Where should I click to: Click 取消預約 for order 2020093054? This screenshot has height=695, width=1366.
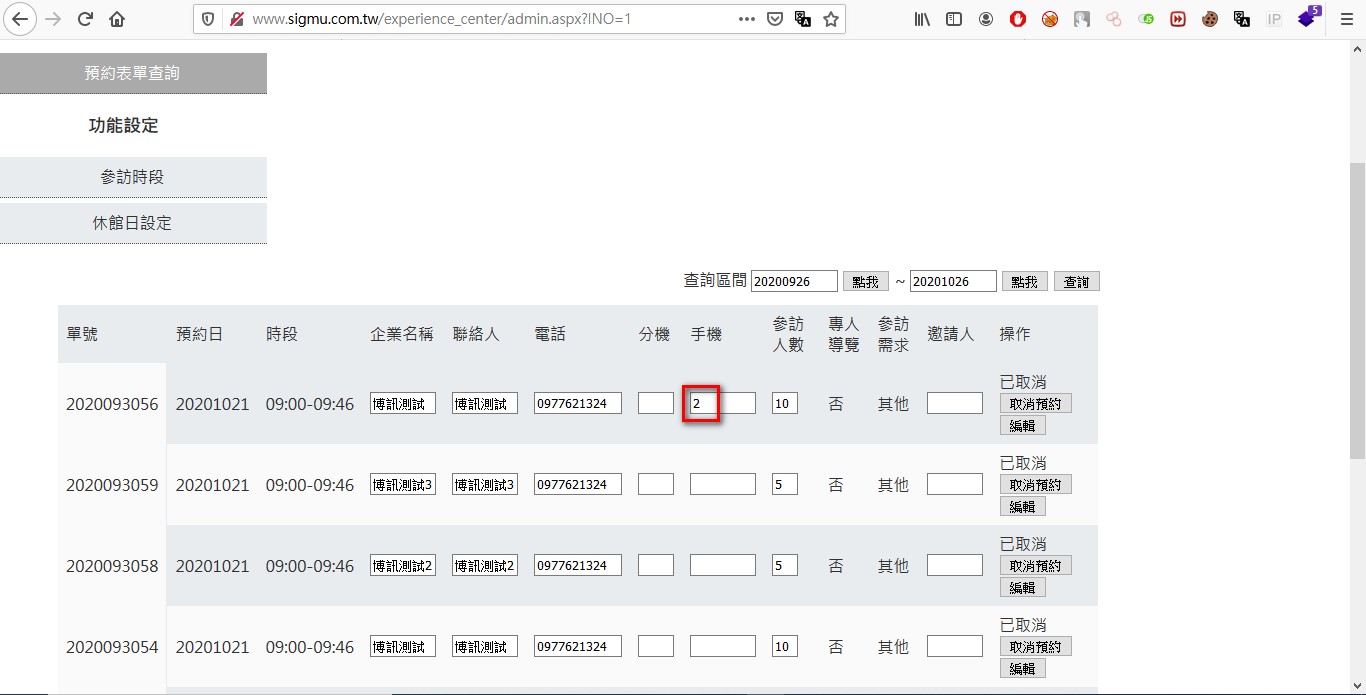point(1036,647)
